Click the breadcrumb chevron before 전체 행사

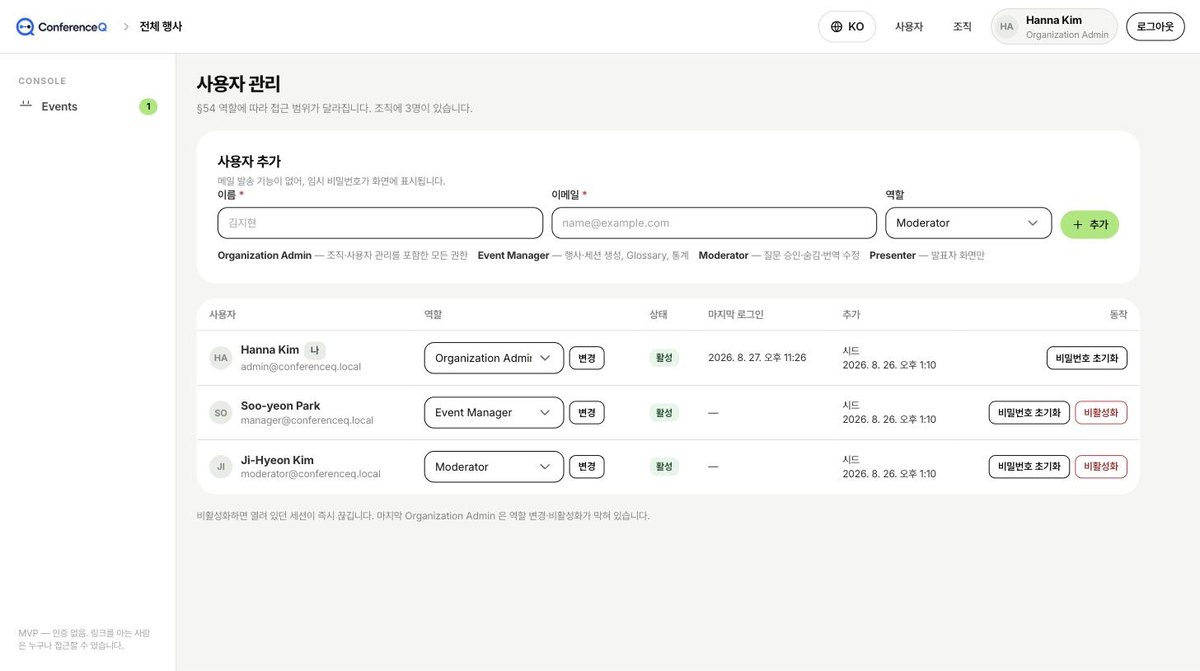(x=126, y=27)
